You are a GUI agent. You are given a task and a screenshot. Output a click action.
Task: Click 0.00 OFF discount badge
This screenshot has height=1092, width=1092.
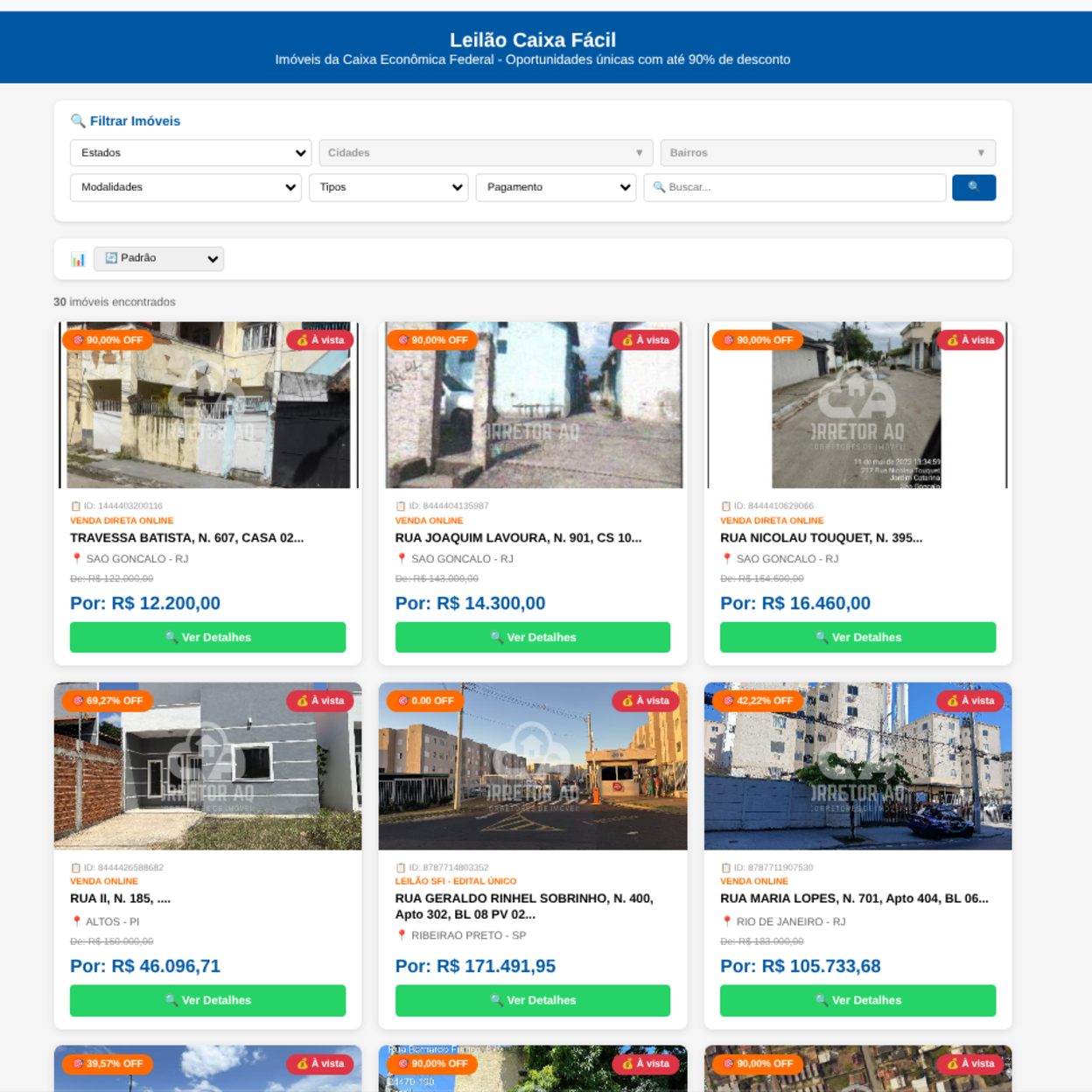coord(425,701)
